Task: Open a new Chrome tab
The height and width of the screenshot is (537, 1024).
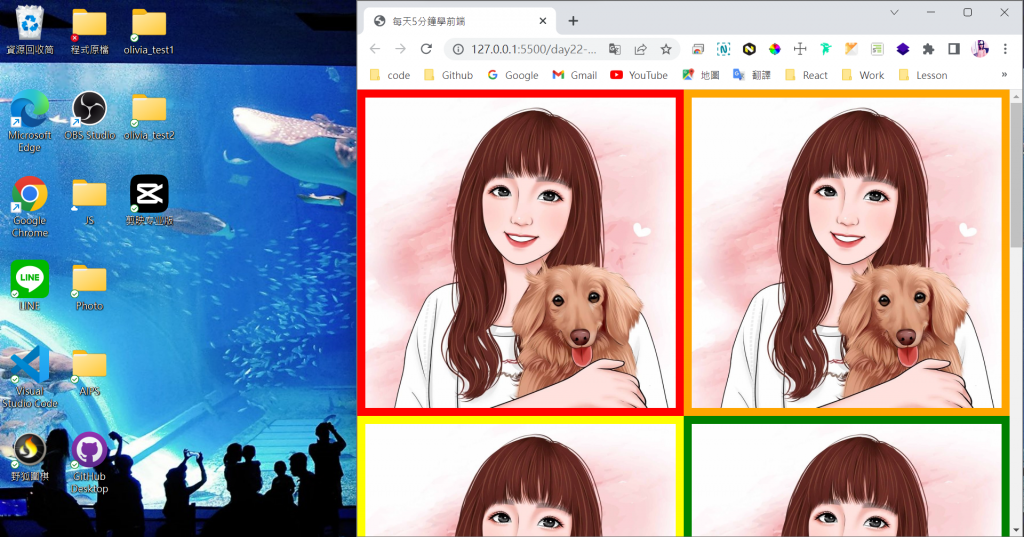Action: click(573, 21)
